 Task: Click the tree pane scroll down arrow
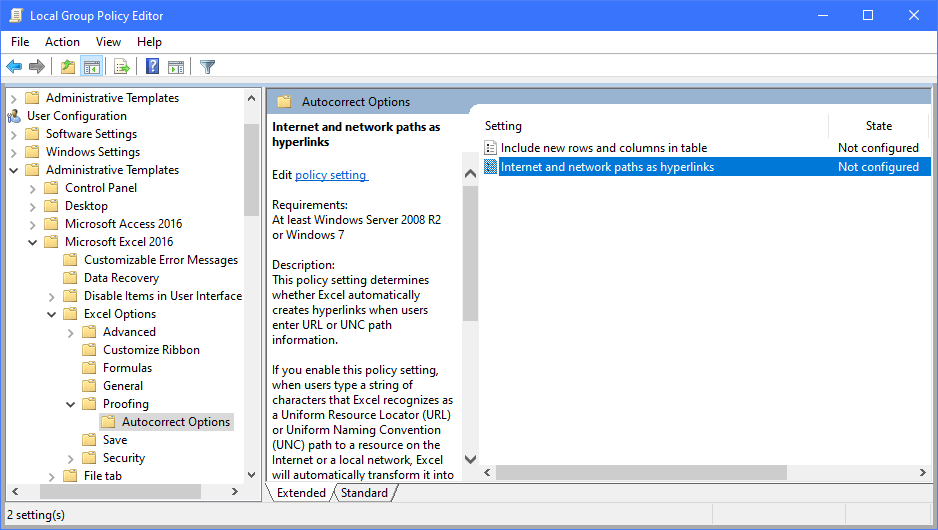(x=251, y=475)
